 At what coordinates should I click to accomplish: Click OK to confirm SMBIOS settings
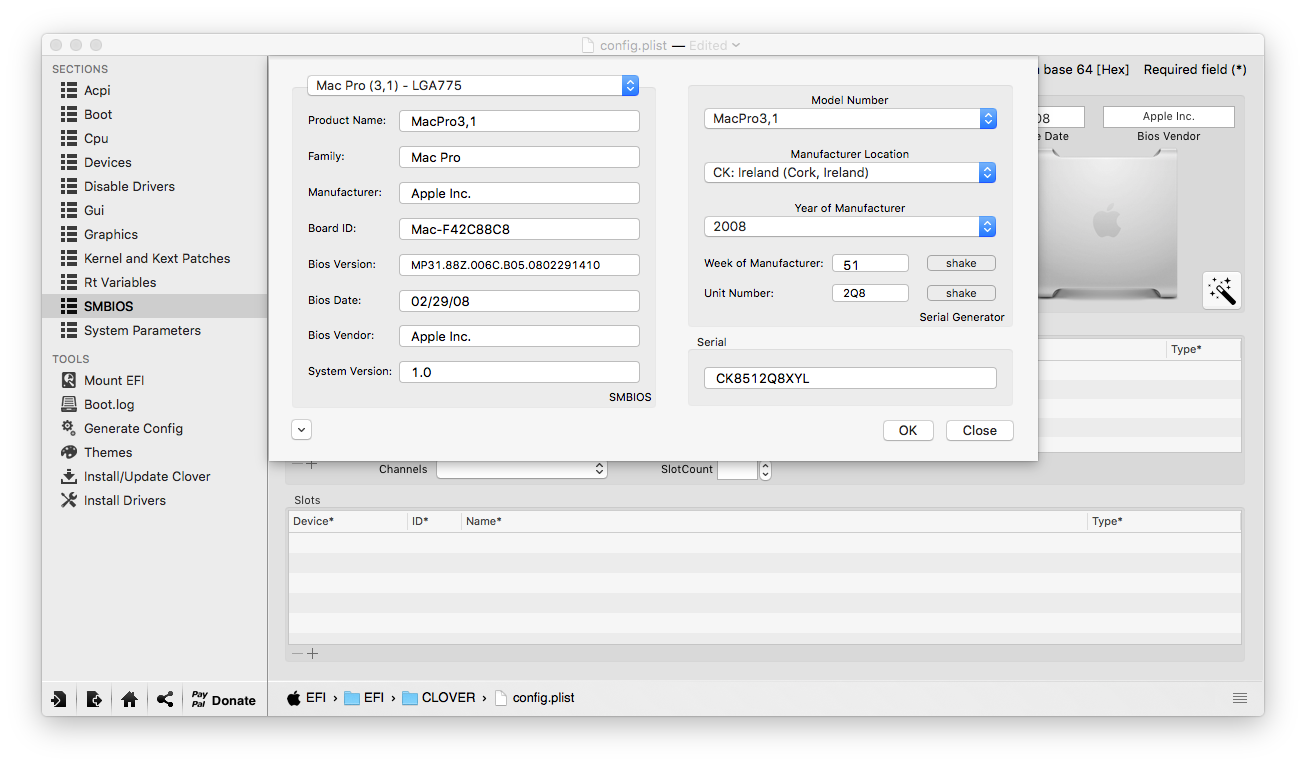point(907,431)
